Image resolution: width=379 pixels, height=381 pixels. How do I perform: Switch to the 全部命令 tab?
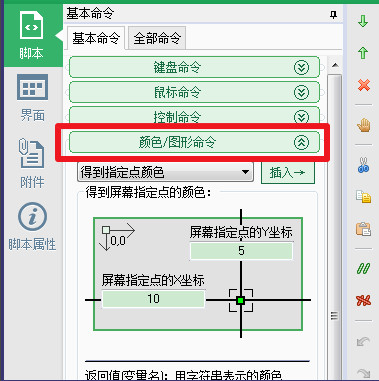click(157, 38)
